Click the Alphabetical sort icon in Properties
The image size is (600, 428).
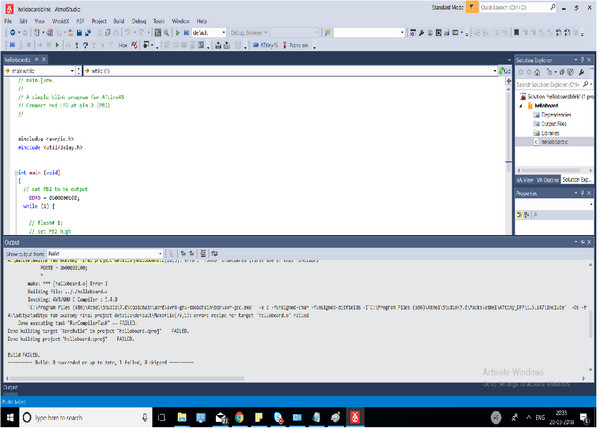coord(527,215)
